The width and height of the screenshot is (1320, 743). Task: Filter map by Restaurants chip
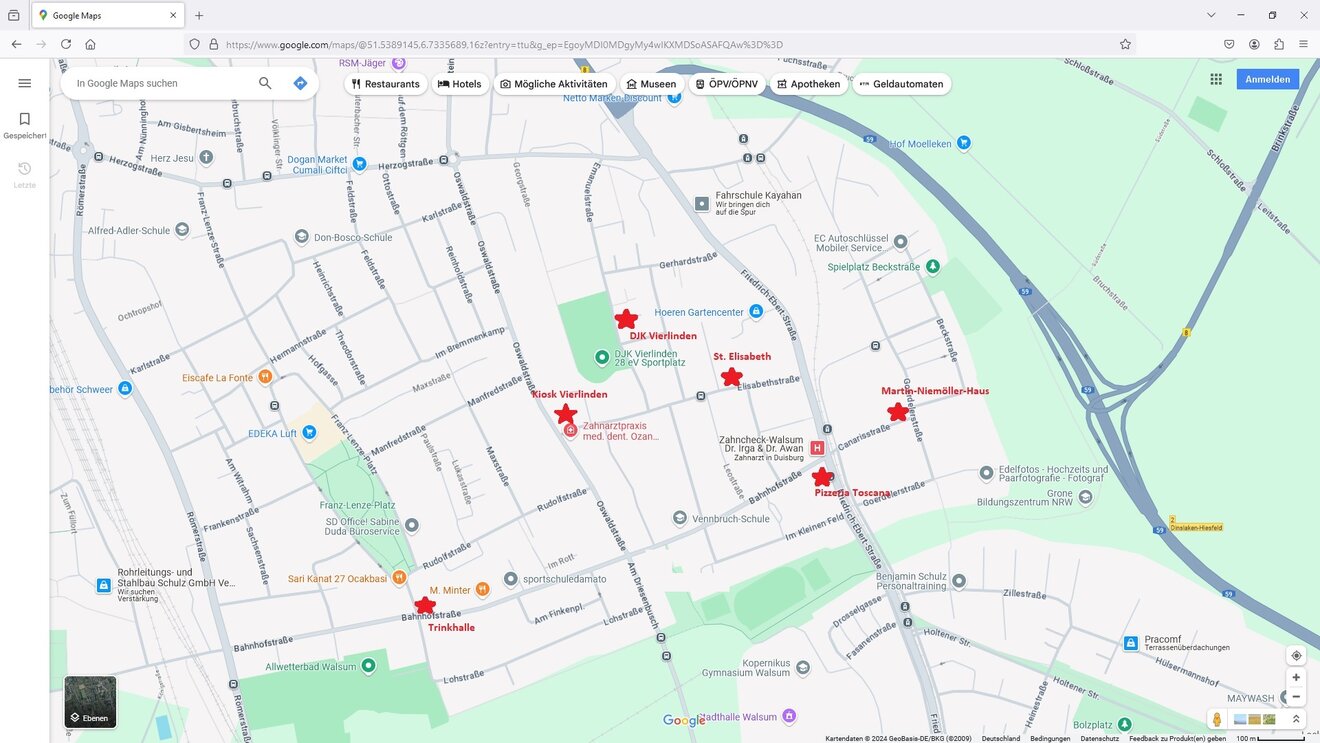(386, 84)
